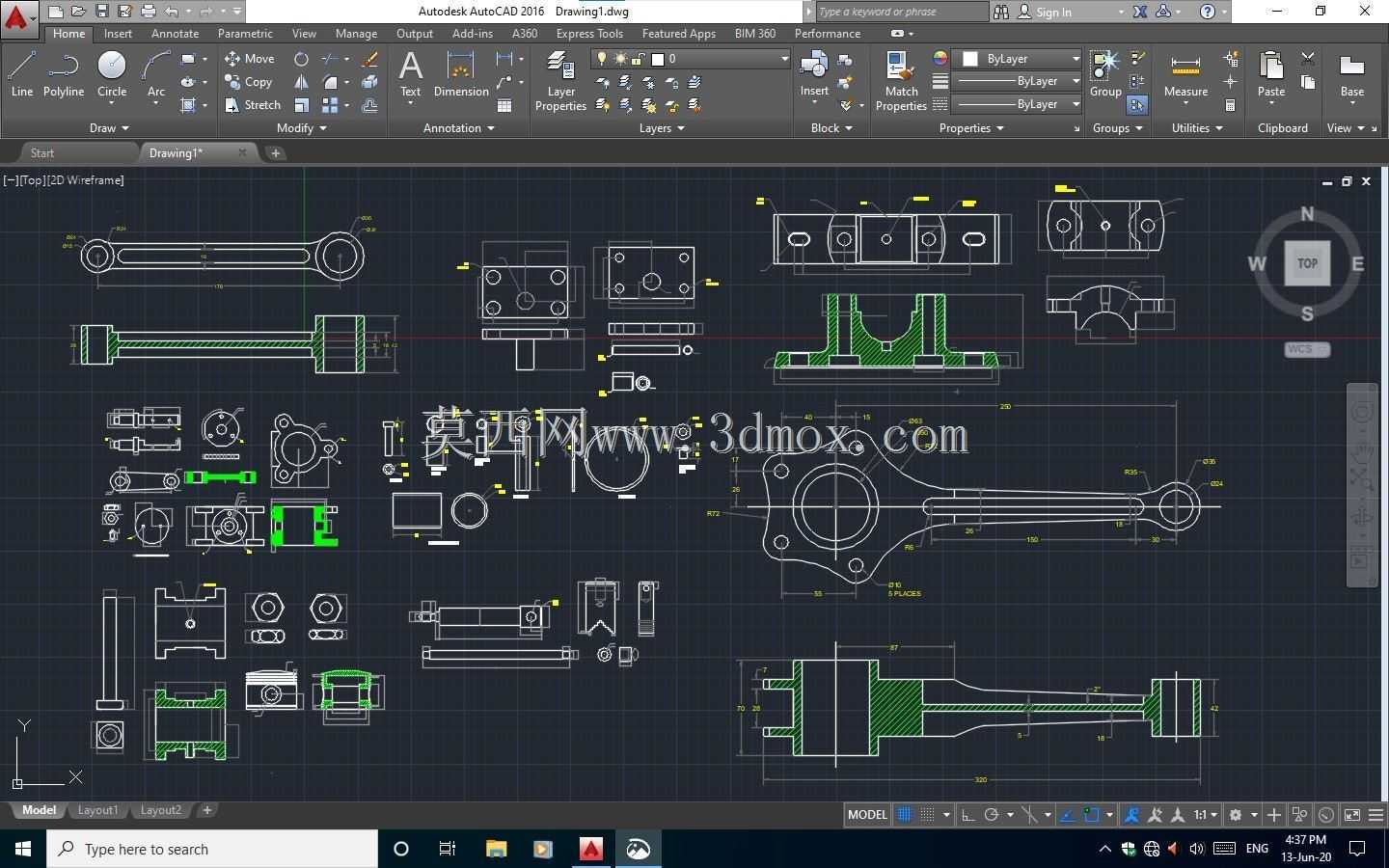Use the Stretch command

[x=253, y=104]
